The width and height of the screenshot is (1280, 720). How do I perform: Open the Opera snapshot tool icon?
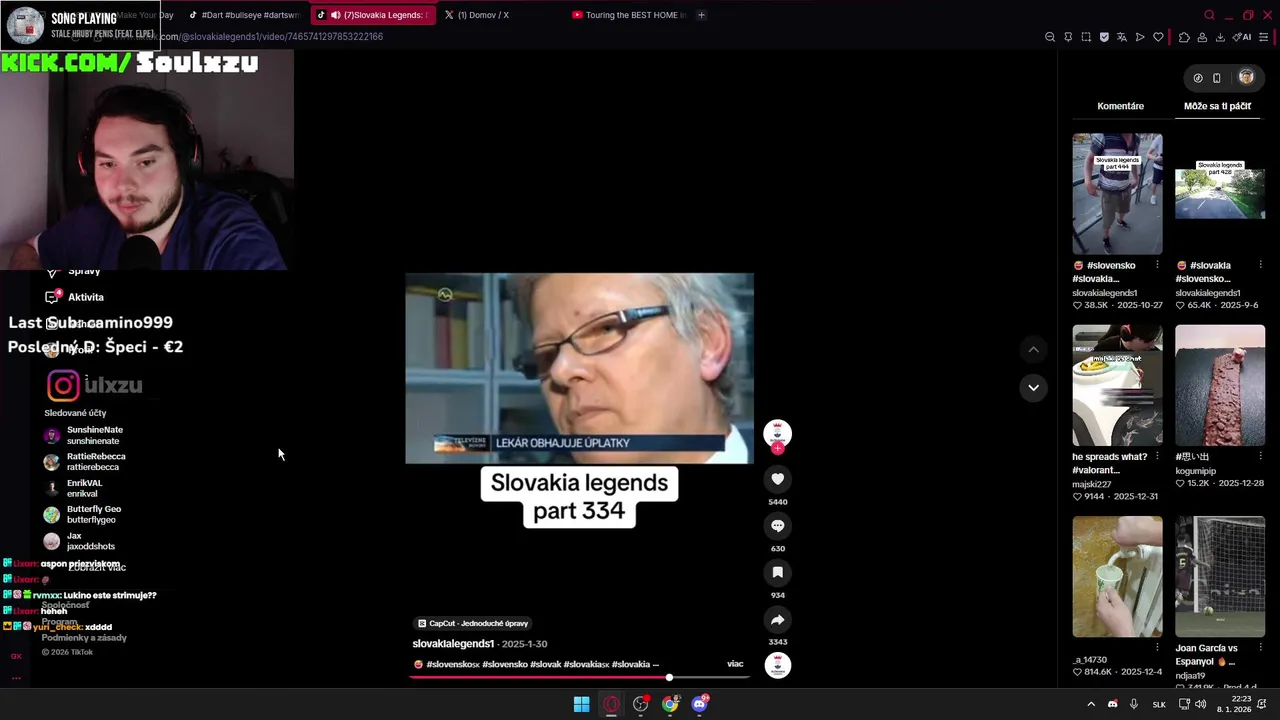pyautogui.click(x=1086, y=37)
